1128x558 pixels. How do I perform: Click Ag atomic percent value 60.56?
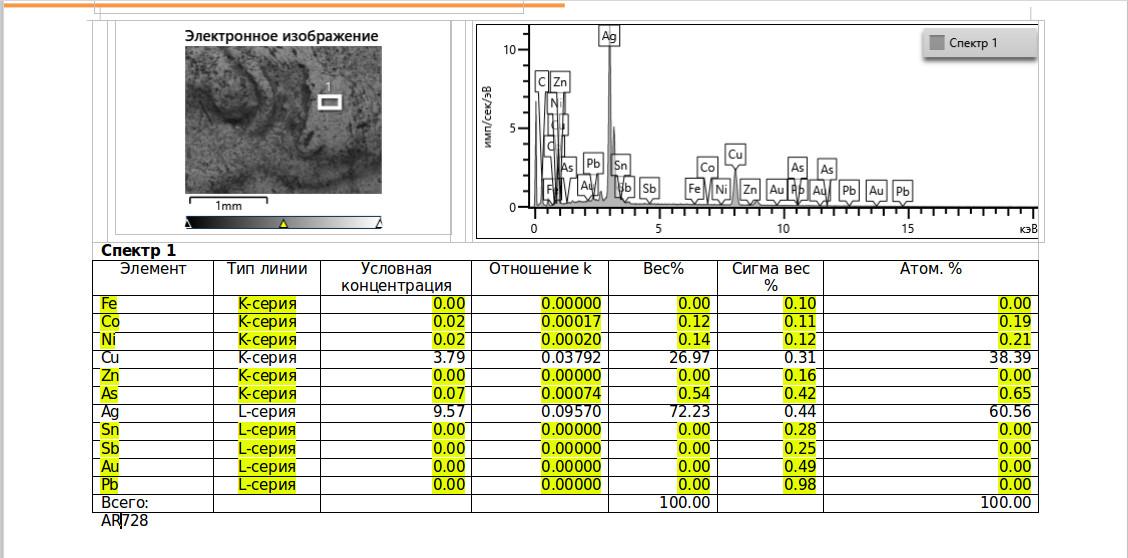tap(1010, 412)
